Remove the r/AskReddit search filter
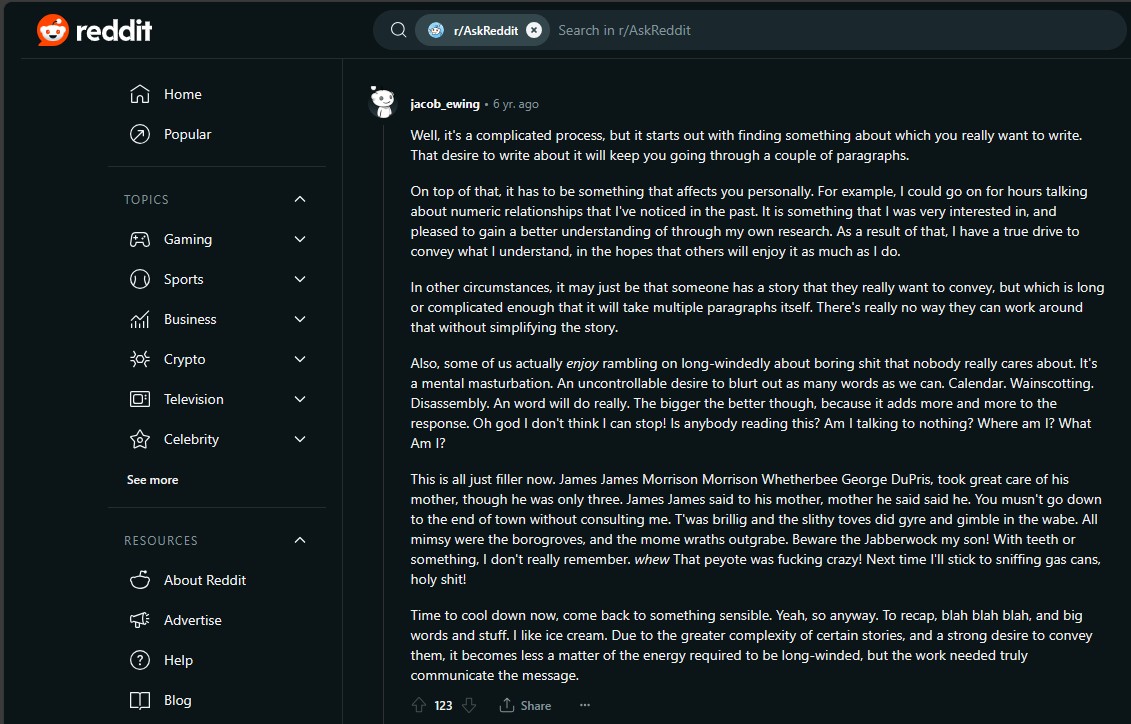 [x=534, y=30]
